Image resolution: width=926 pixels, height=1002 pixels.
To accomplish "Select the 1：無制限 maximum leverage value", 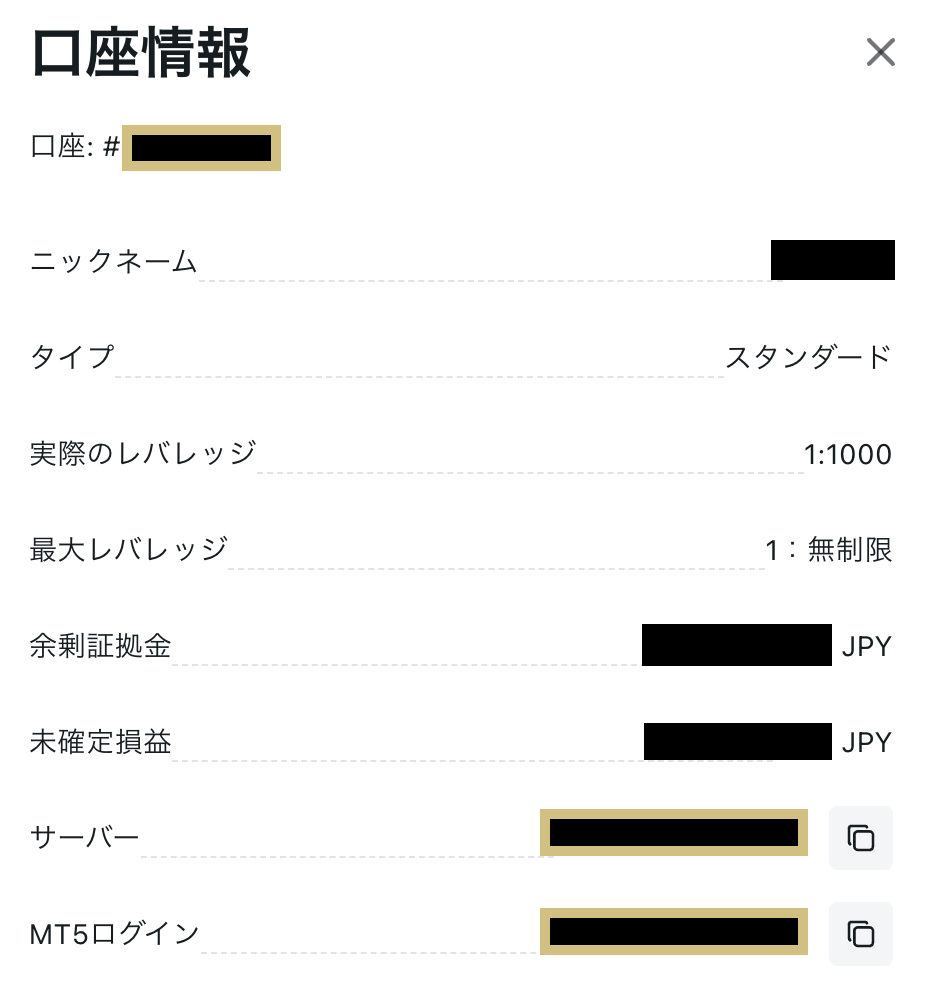I will (828, 550).
